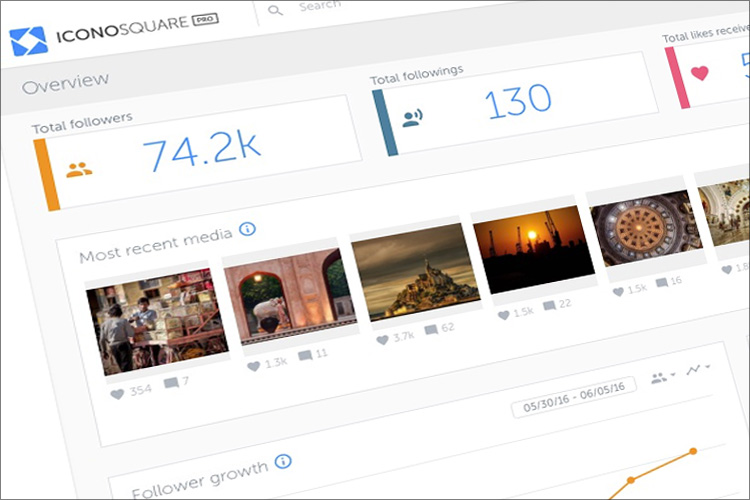The width and height of the screenshot is (750, 500).
Task: Click the Total followings speaking-person icon
Action: 412,118
